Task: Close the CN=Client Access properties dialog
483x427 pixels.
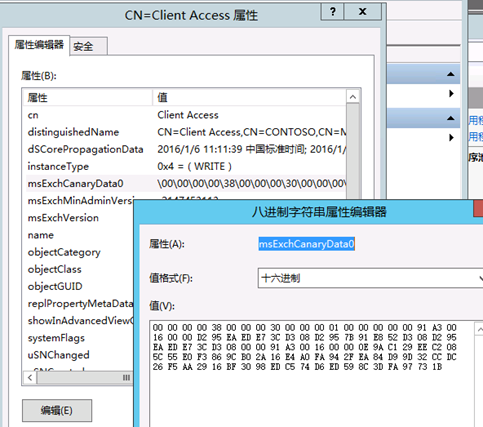Action: (362, 12)
